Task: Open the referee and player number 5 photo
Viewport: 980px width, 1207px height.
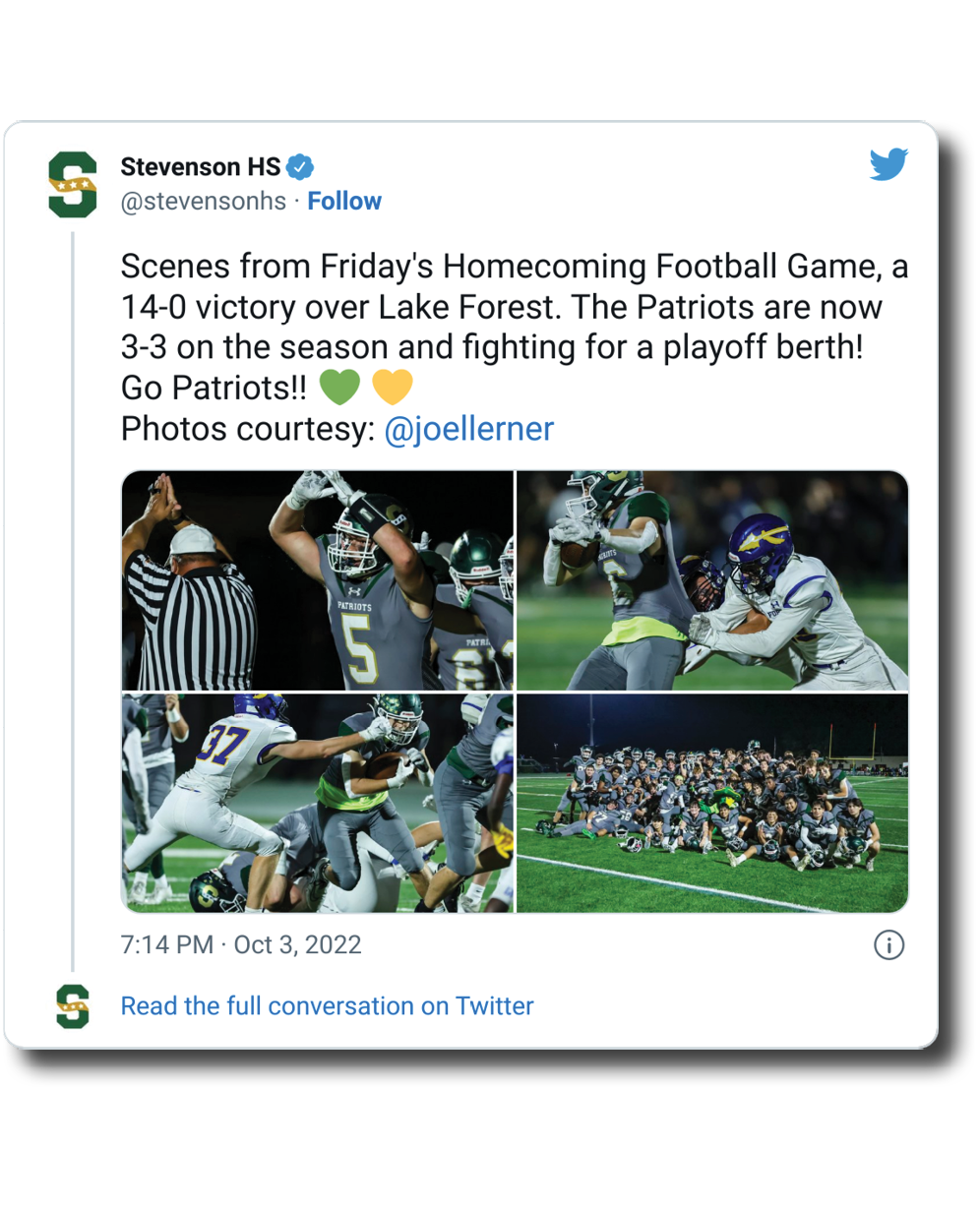Action: pyautogui.click(x=317, y=580)
